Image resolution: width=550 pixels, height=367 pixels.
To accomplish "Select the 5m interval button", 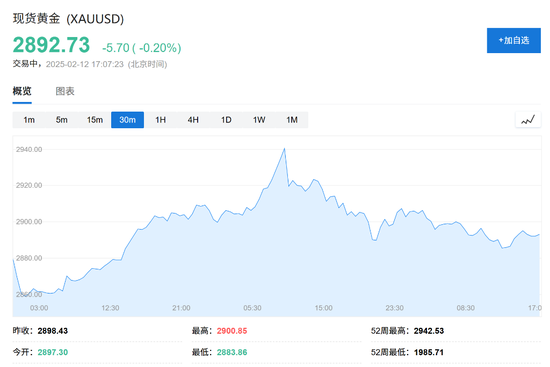I will pos(62,120).
